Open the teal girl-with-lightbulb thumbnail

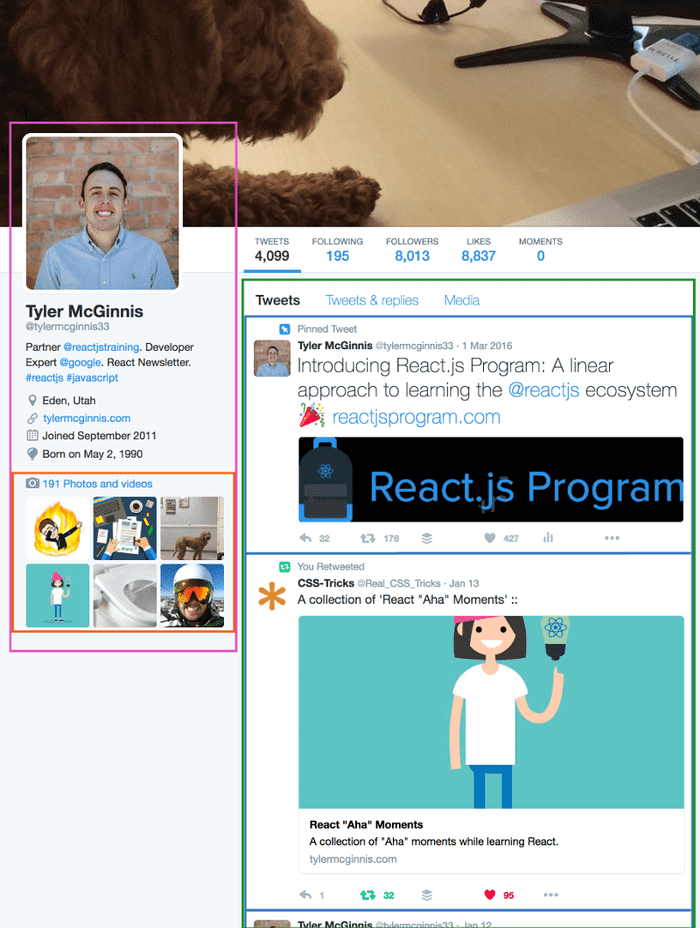[x=57, y=595]
